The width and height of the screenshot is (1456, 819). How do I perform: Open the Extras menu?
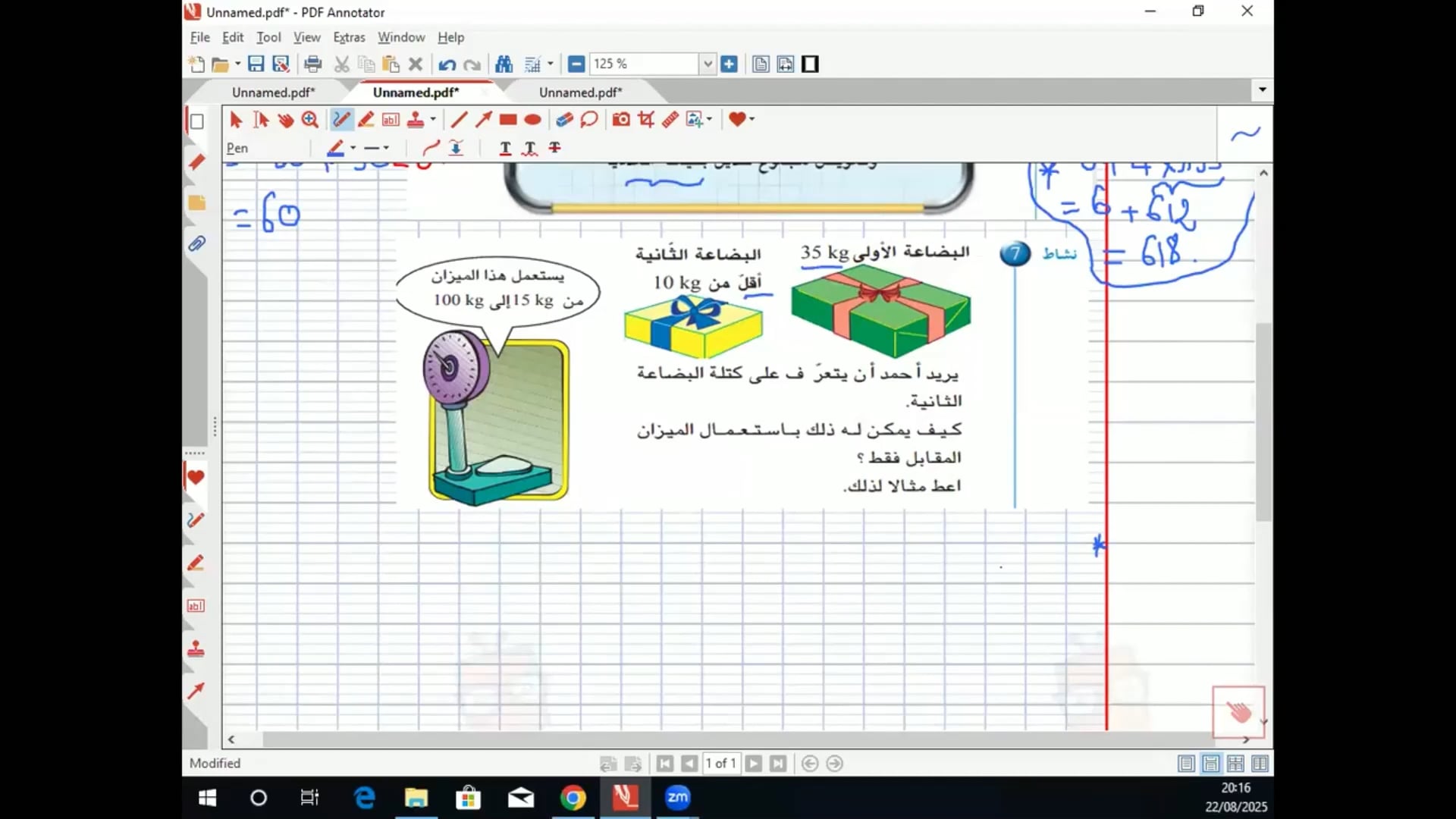coord(349,37)
